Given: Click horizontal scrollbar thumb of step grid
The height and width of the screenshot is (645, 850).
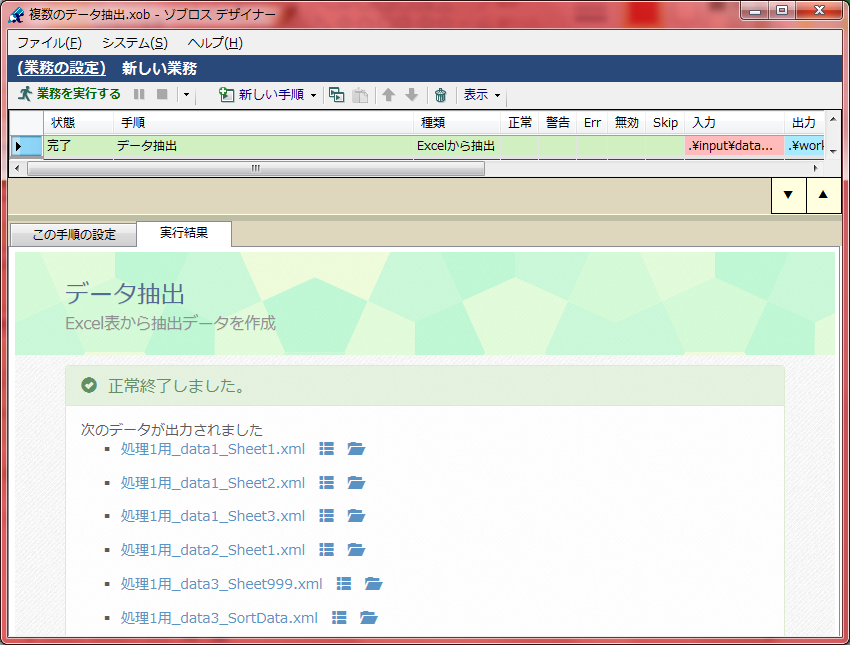Looking at the screenshot, I should pyautogui.click(x=256, y=169).
